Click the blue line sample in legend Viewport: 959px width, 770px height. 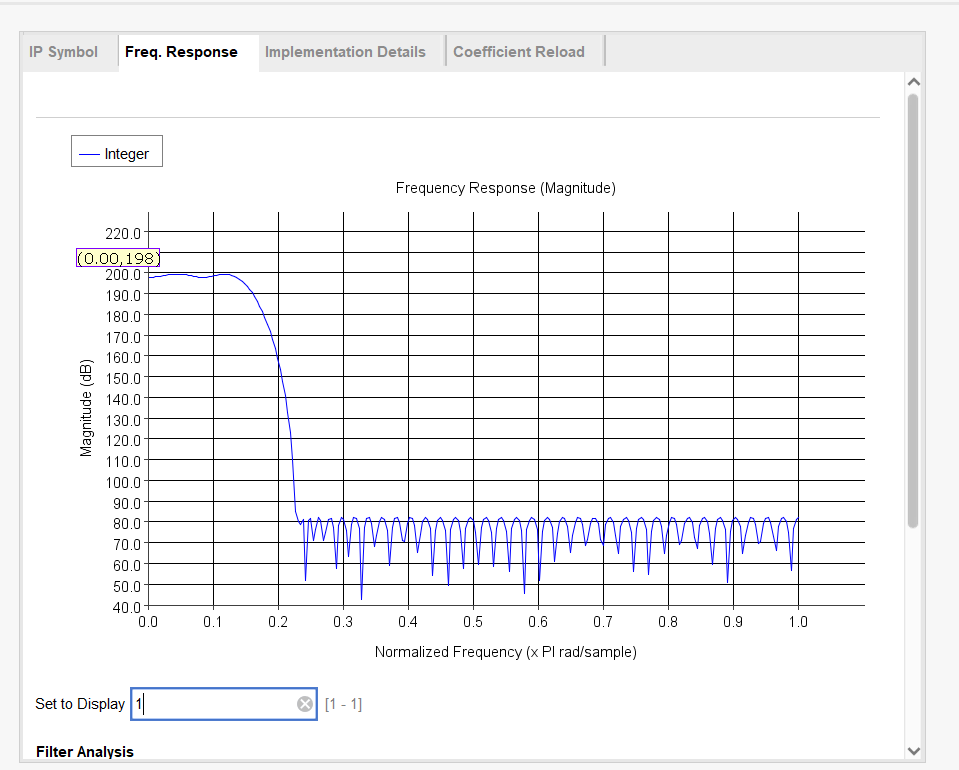(89, 154)
